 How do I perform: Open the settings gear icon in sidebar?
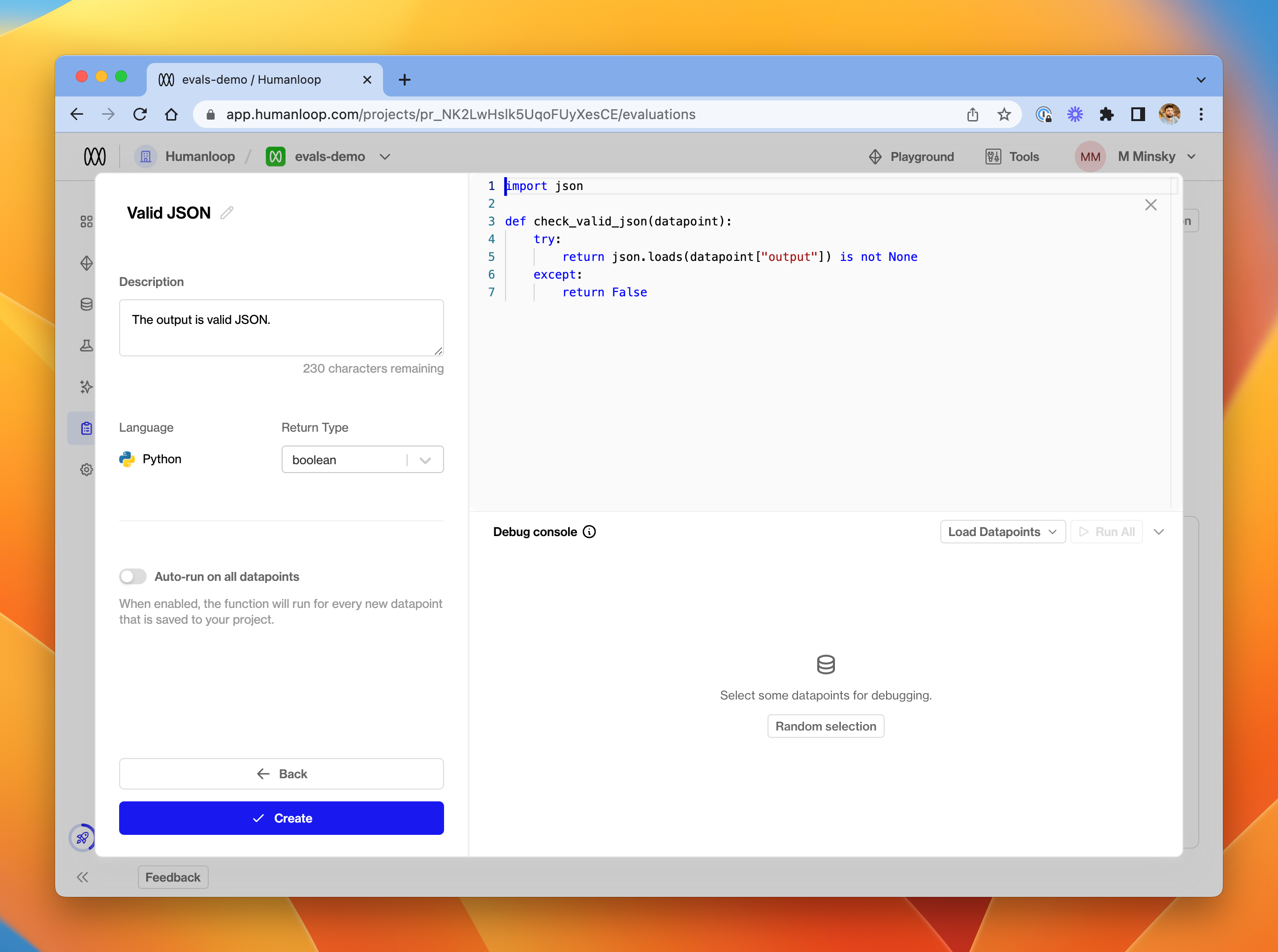[x=87, y=470]
